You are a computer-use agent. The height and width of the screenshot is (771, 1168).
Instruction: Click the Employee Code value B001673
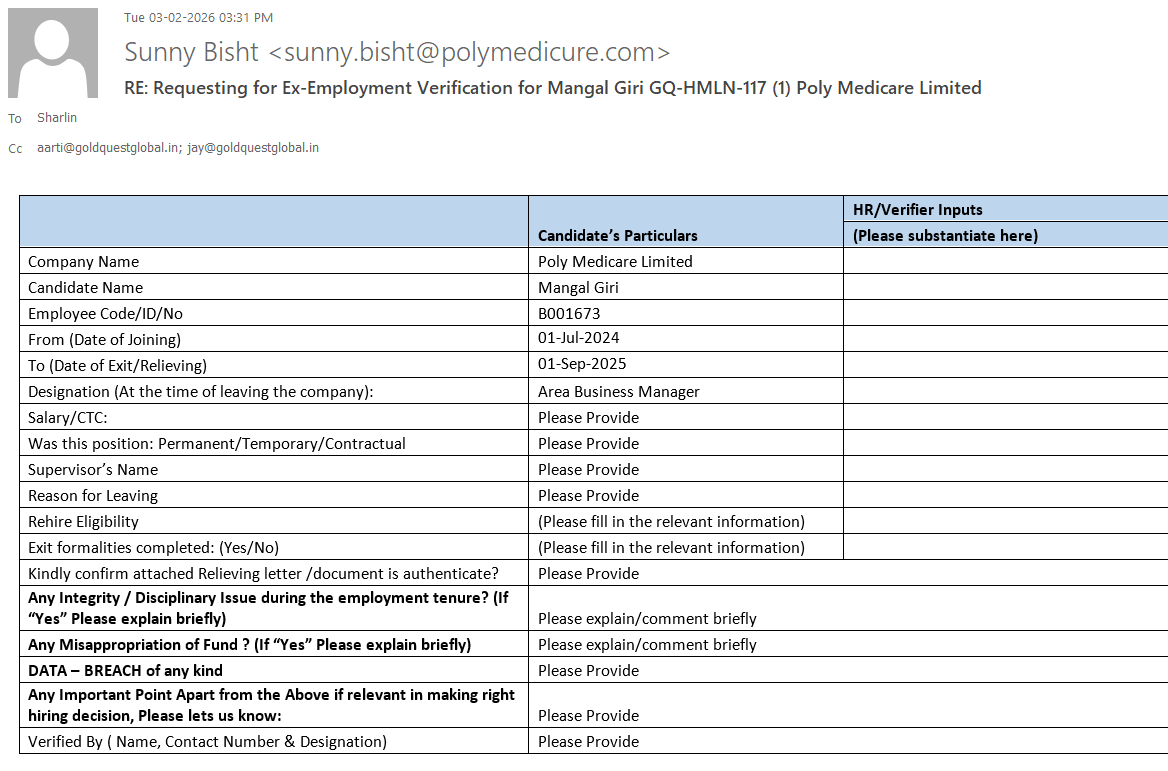(569, 314)
